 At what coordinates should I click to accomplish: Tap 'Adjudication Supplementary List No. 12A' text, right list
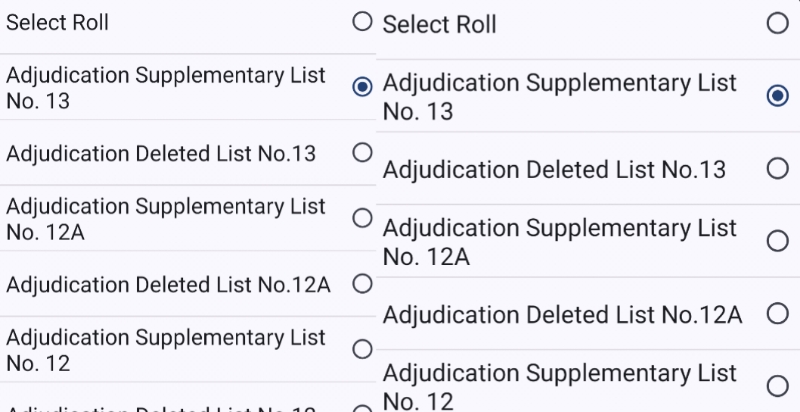click(x=559, y=242)
